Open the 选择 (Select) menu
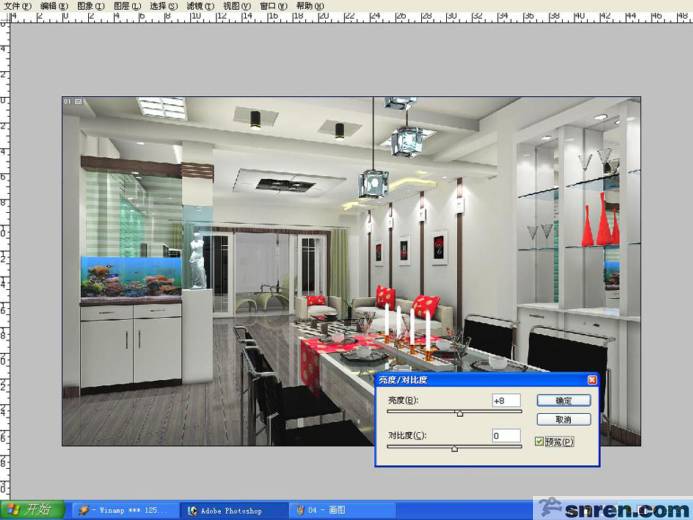 coord(164,6)
